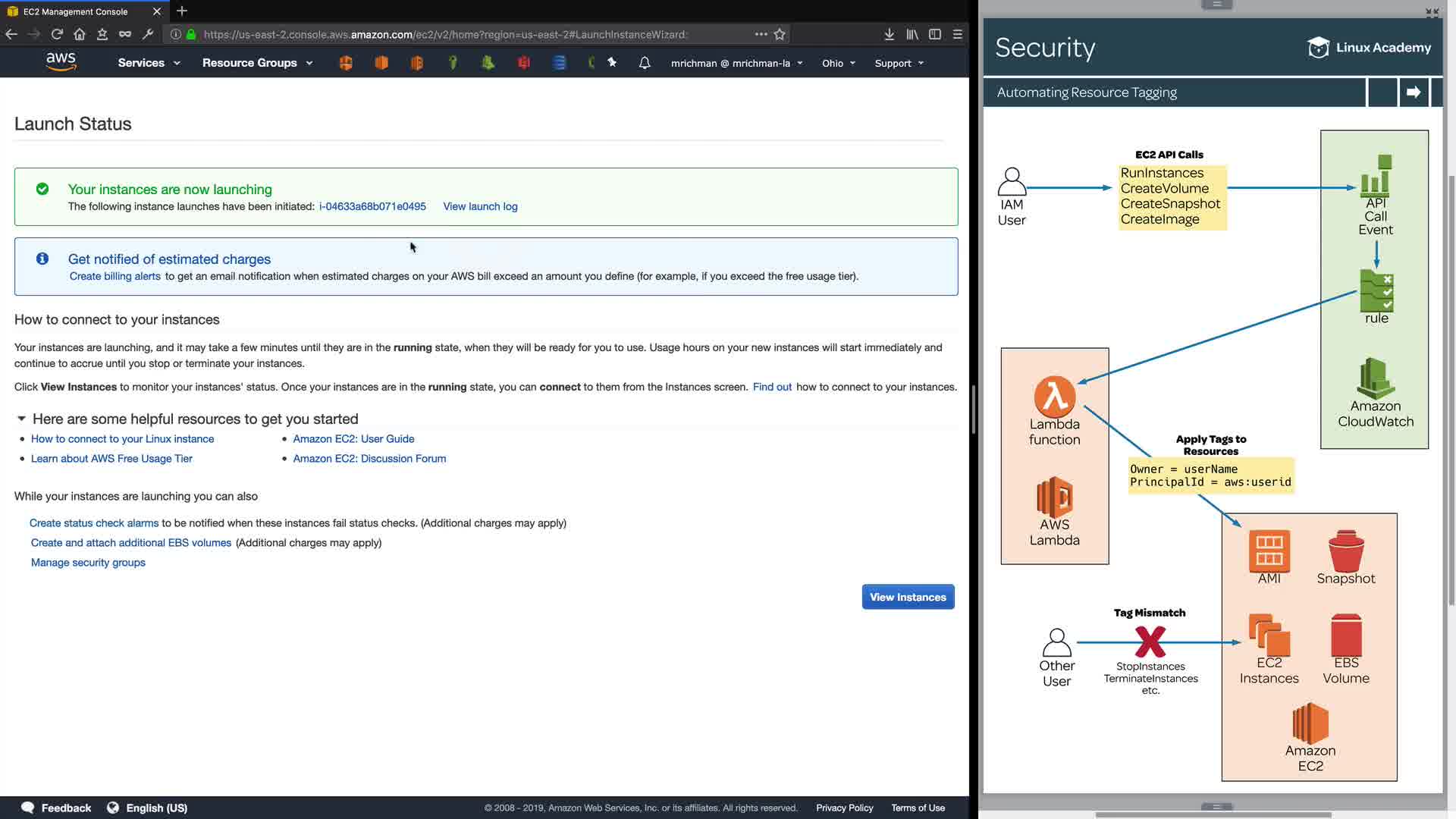Bookmark this page with the star icon
This screenshot has width=1456, height=819.
click(x=780, y=34)
